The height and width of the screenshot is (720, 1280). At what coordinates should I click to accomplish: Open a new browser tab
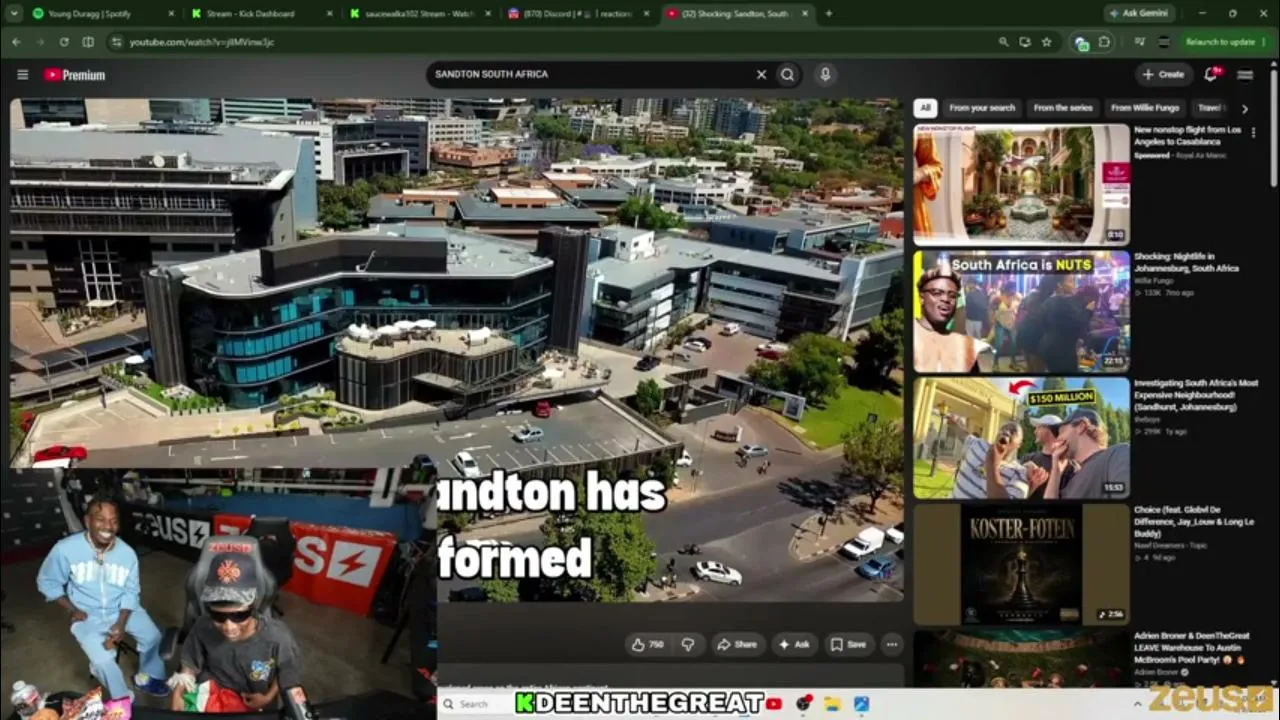(828, 13)
